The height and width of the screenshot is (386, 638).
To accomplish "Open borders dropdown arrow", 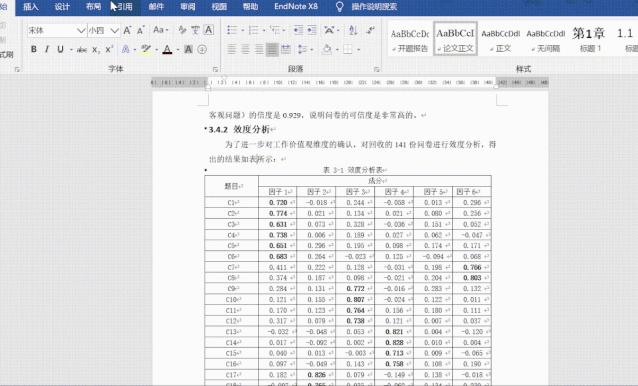I will click(x=358, y=50).
